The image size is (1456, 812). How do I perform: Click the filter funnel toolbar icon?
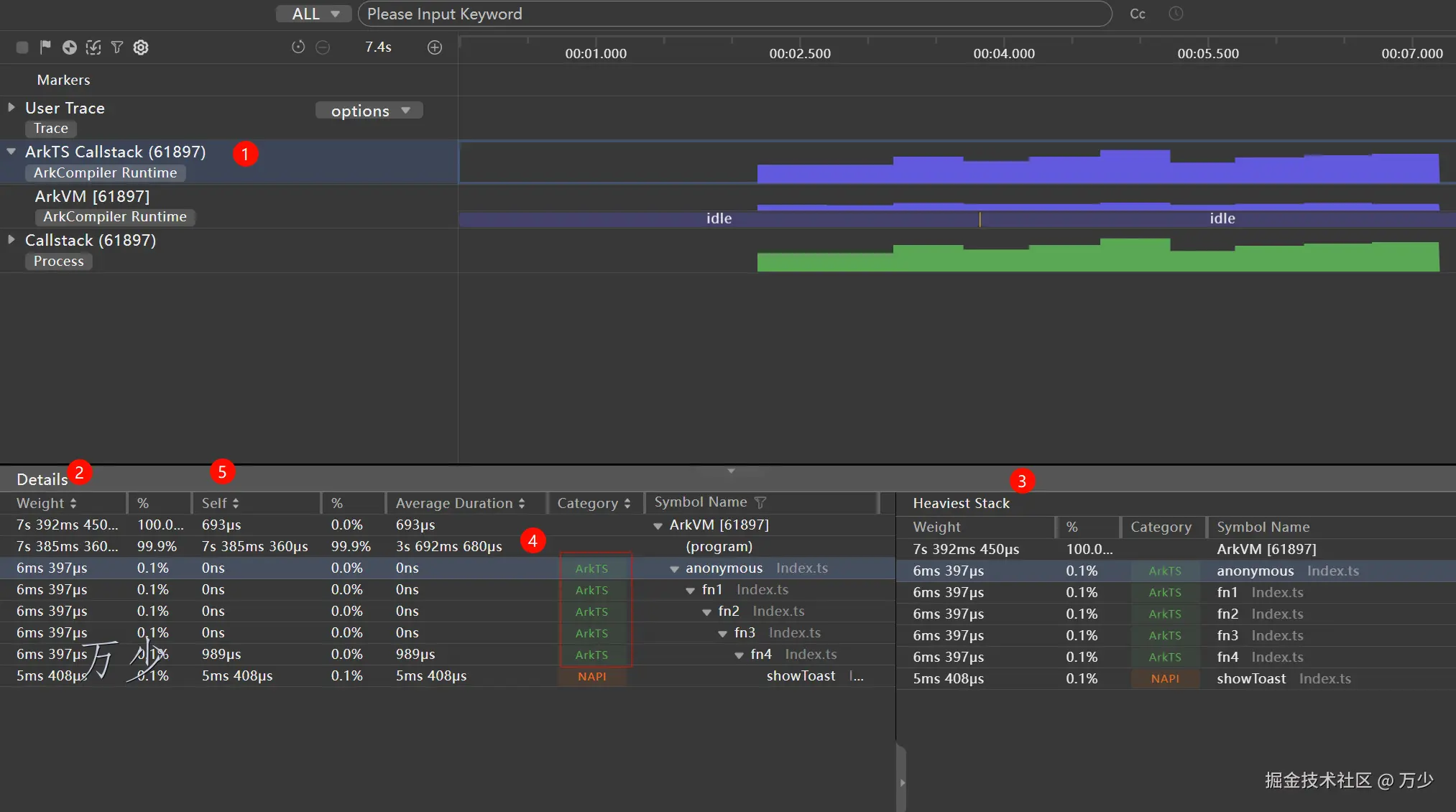pos(117,47)
